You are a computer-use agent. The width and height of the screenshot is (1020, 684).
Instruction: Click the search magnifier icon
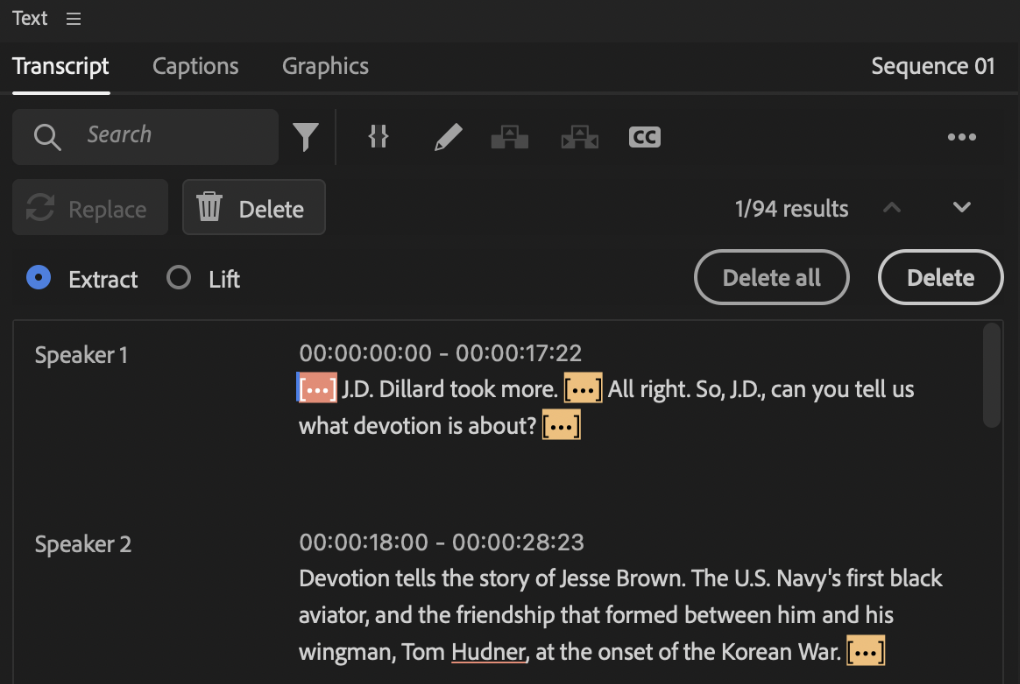47,136
